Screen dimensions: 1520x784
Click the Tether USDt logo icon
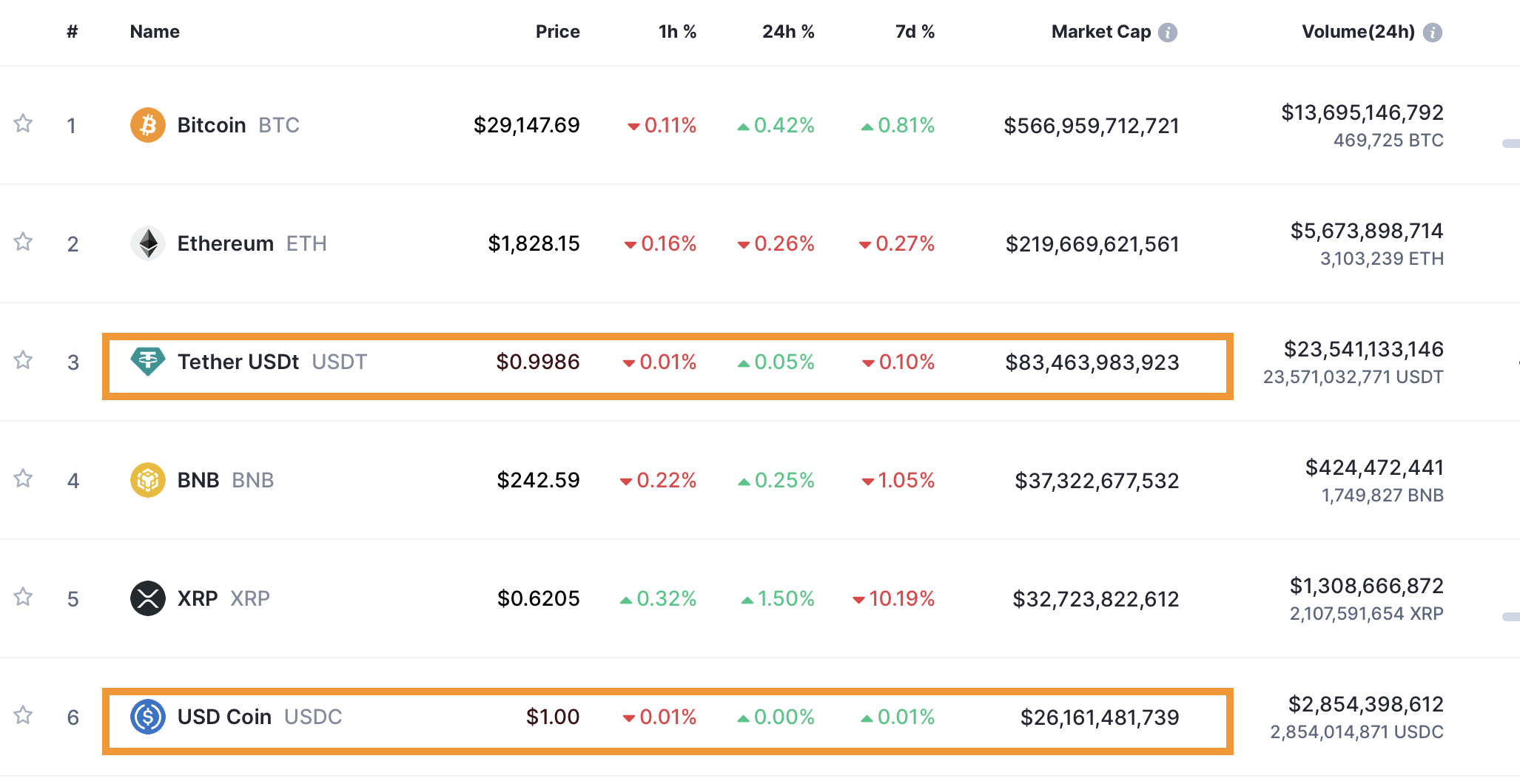(x=148, y=362)
